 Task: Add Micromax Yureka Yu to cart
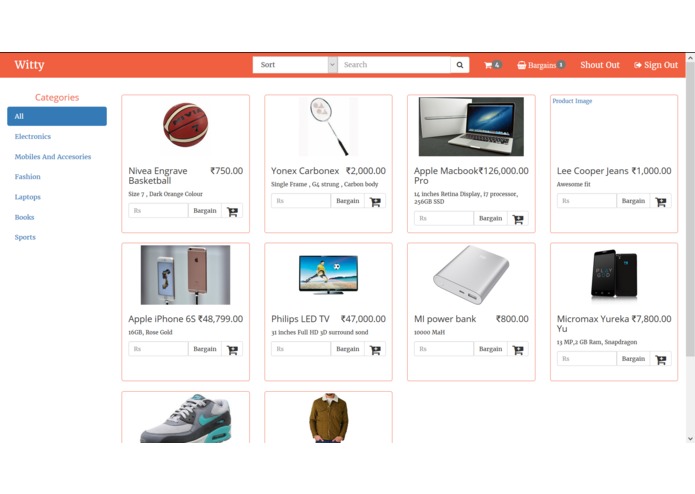pos(661,359)
